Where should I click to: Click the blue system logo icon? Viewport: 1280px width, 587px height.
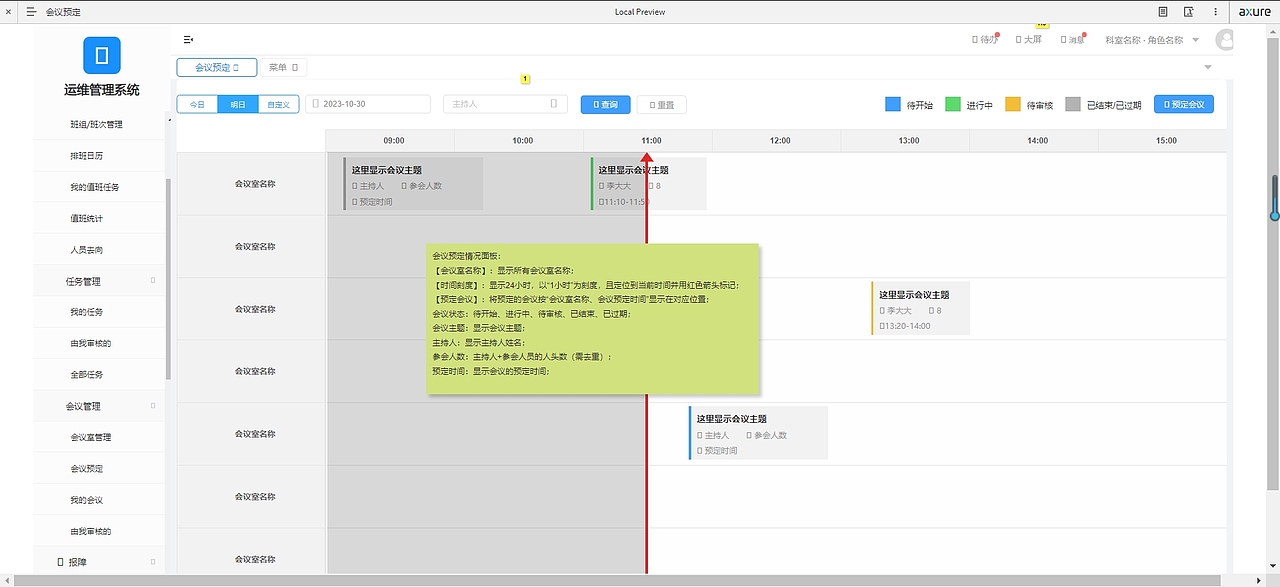[102, 55]
